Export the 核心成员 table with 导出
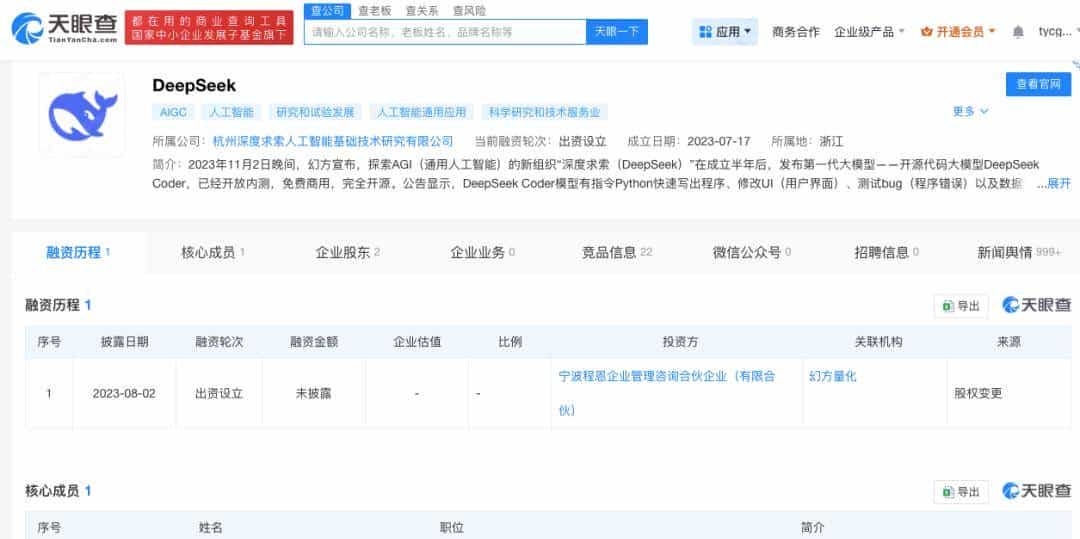 tap(961, 492)
